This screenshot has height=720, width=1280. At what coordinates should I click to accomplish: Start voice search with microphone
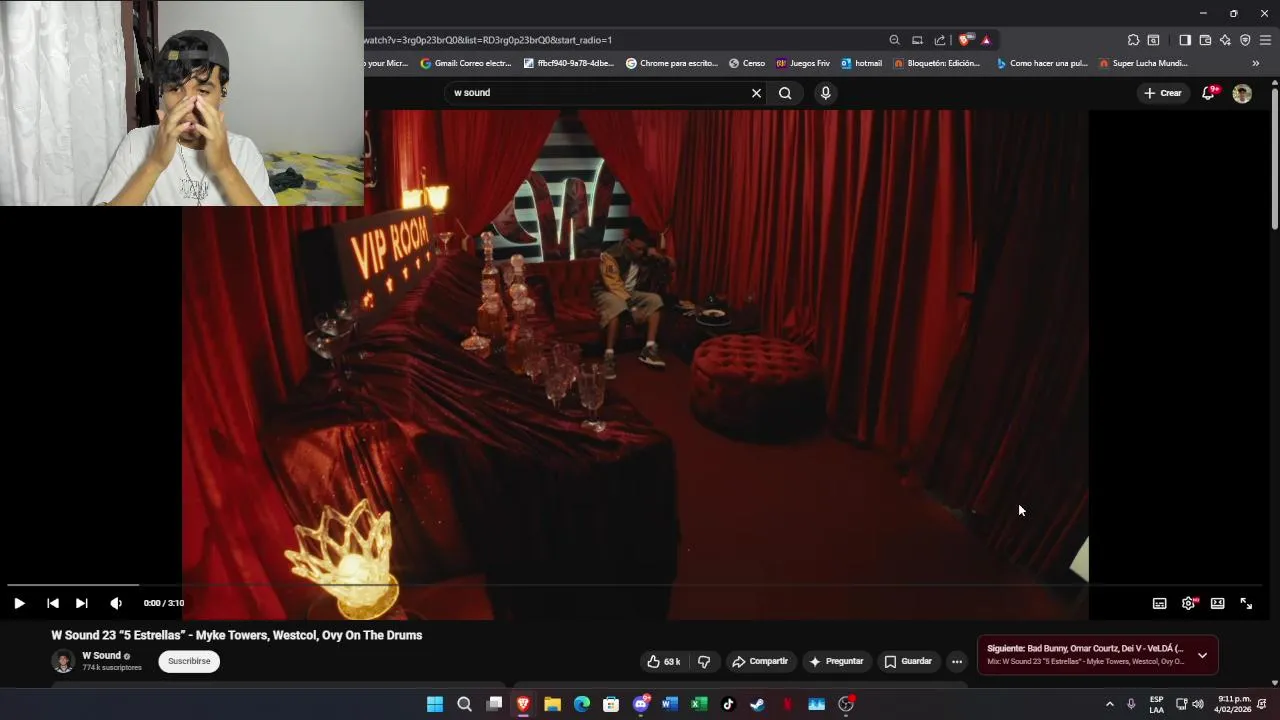coord(825,93)
